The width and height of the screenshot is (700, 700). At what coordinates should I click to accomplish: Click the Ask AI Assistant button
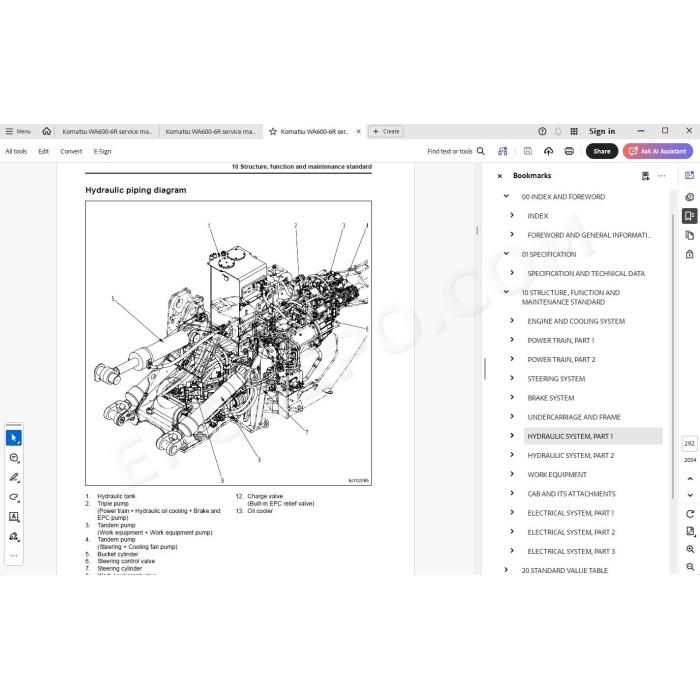(x=658, y=151)
